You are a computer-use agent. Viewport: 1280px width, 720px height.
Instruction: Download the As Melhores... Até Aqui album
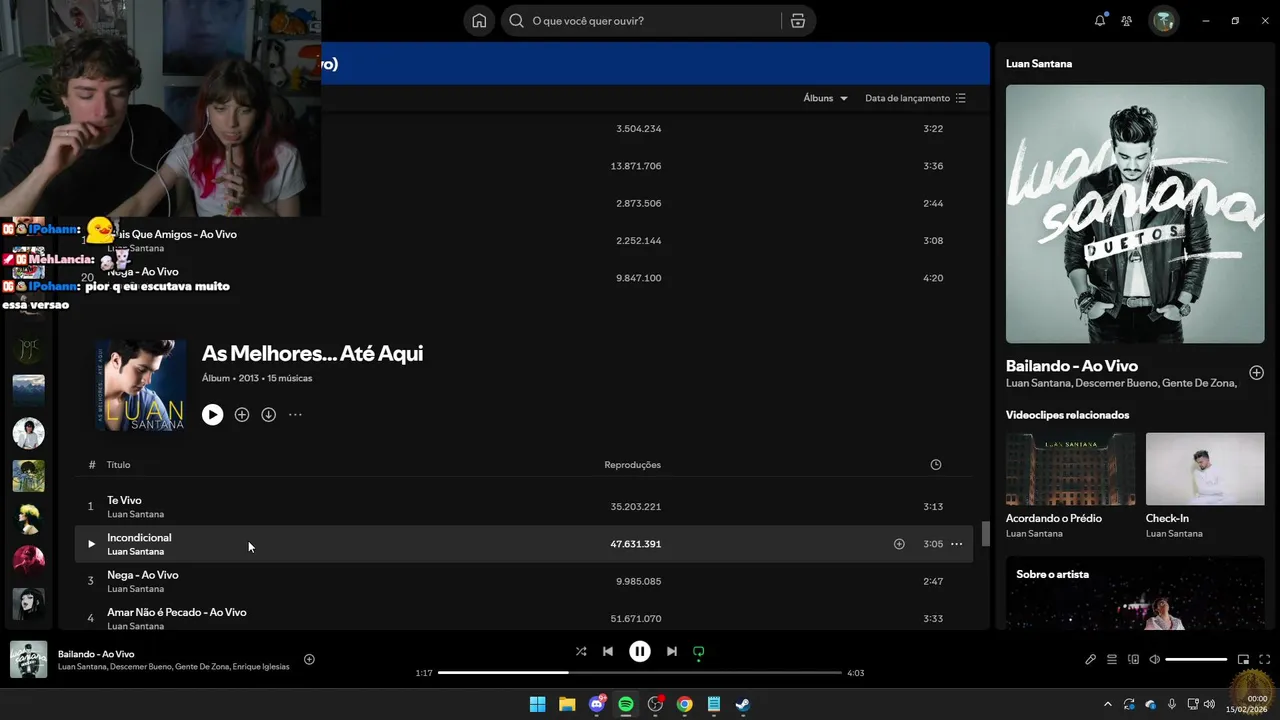(269, 415)
